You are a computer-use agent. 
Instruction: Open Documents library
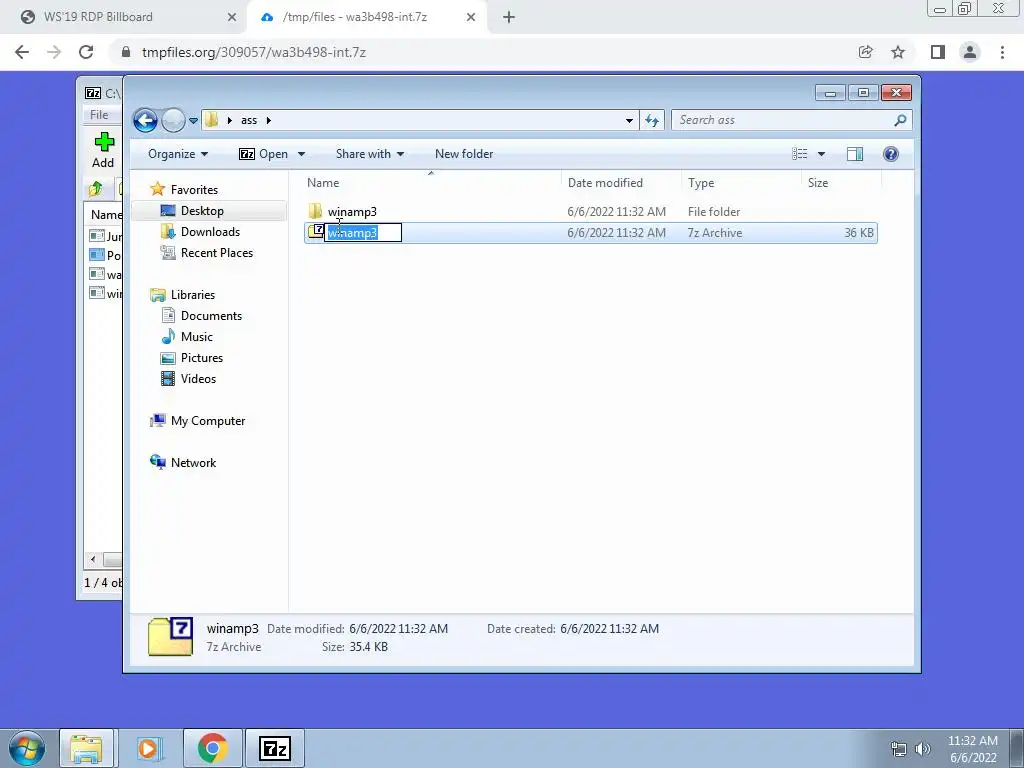(x=211, y=316)
